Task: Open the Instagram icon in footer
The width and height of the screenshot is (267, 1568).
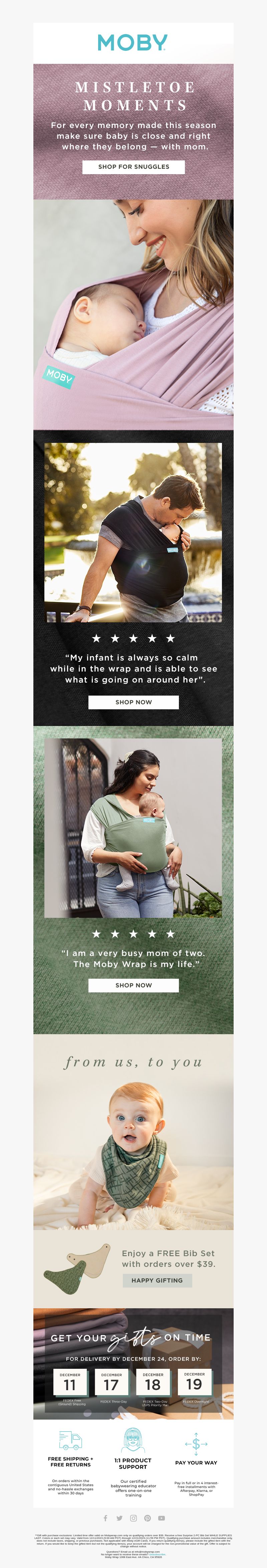Action: [133, 1518]
